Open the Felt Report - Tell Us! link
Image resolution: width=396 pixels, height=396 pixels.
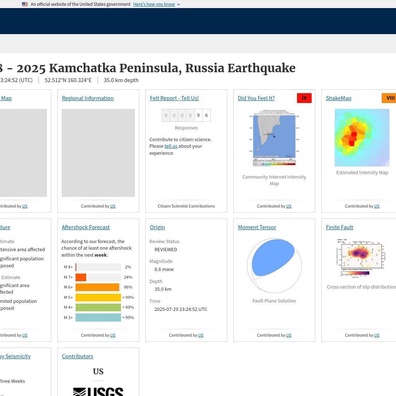(x=174, y=98)
